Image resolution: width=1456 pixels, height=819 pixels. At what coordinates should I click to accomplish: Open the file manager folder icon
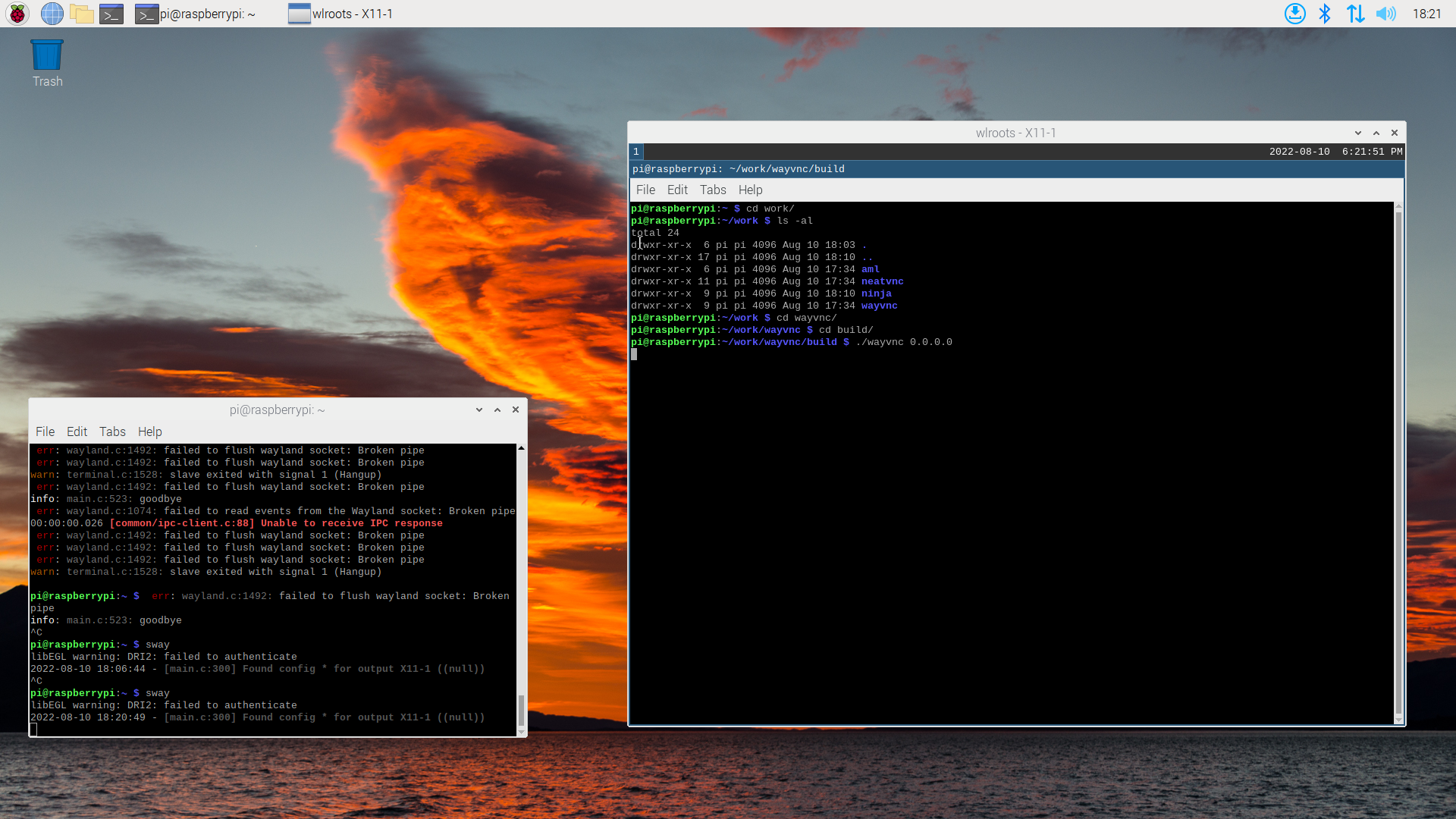[82, 14]
